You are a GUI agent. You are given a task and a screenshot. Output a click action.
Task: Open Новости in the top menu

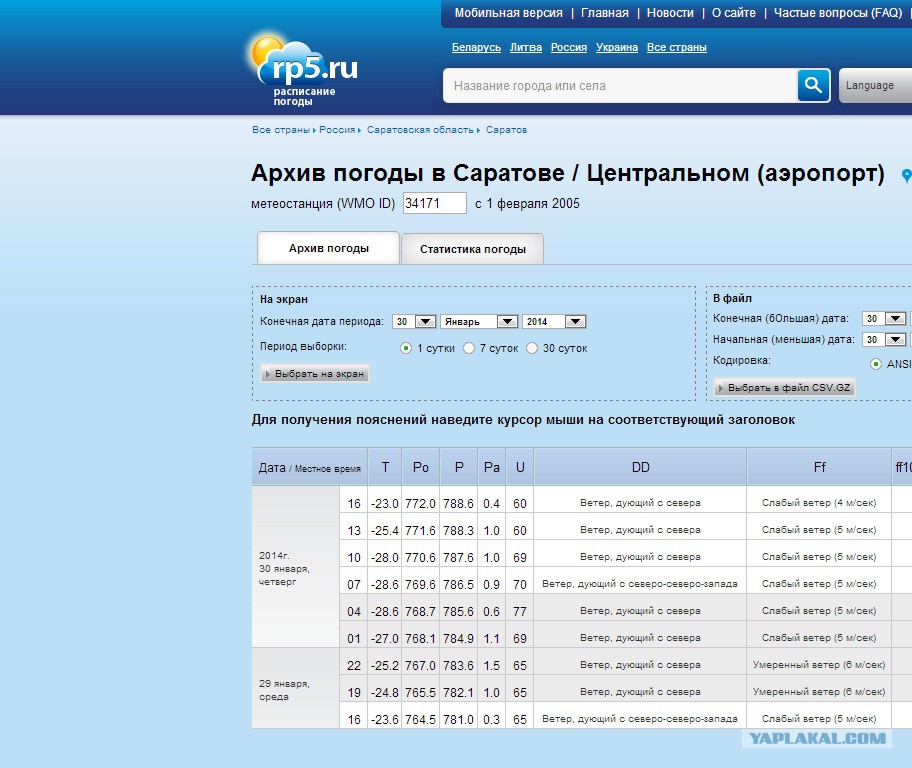670,13
